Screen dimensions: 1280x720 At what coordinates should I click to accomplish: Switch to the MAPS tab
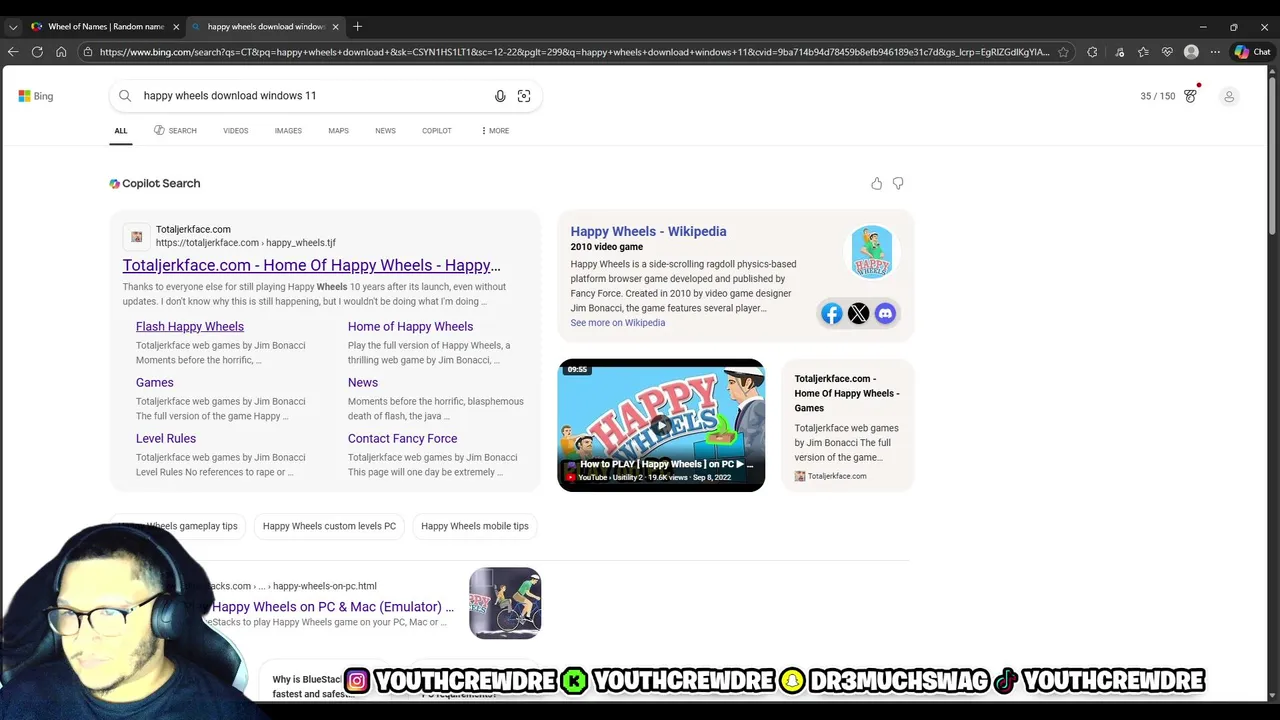tap(339, 131)
